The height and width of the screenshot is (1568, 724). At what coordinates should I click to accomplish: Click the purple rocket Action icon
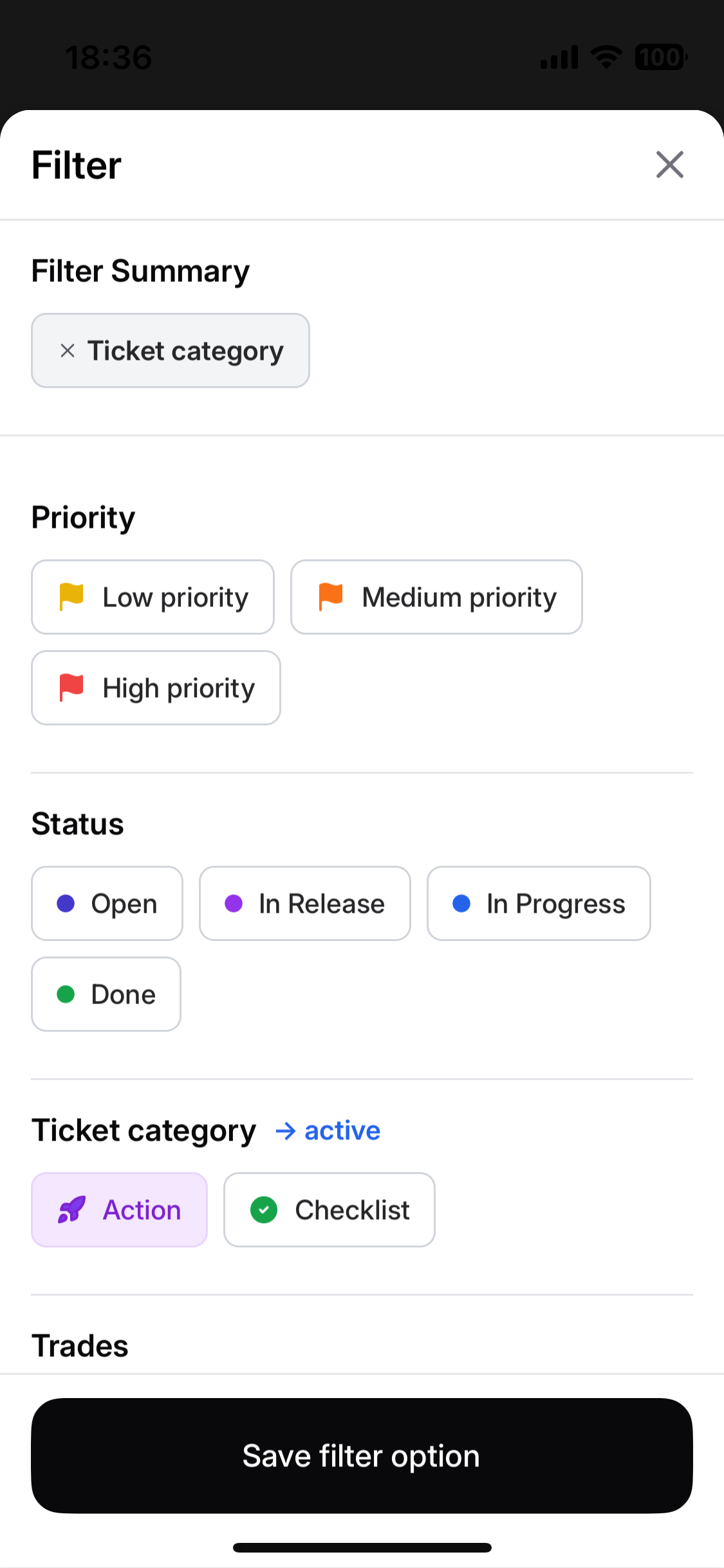tap(71, 1210)
